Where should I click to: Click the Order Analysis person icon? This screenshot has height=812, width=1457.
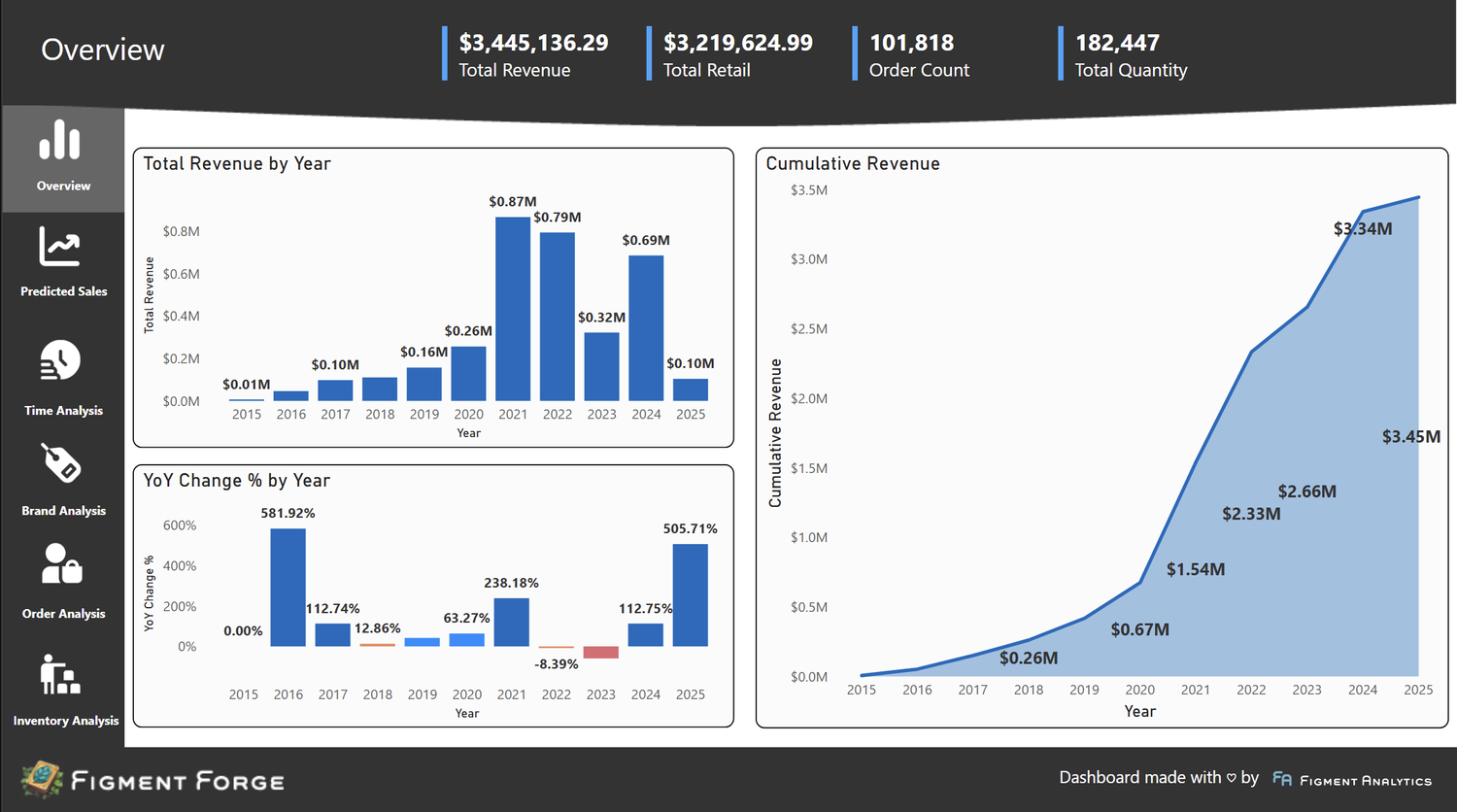pyautogui.click(x=62, y=563)
